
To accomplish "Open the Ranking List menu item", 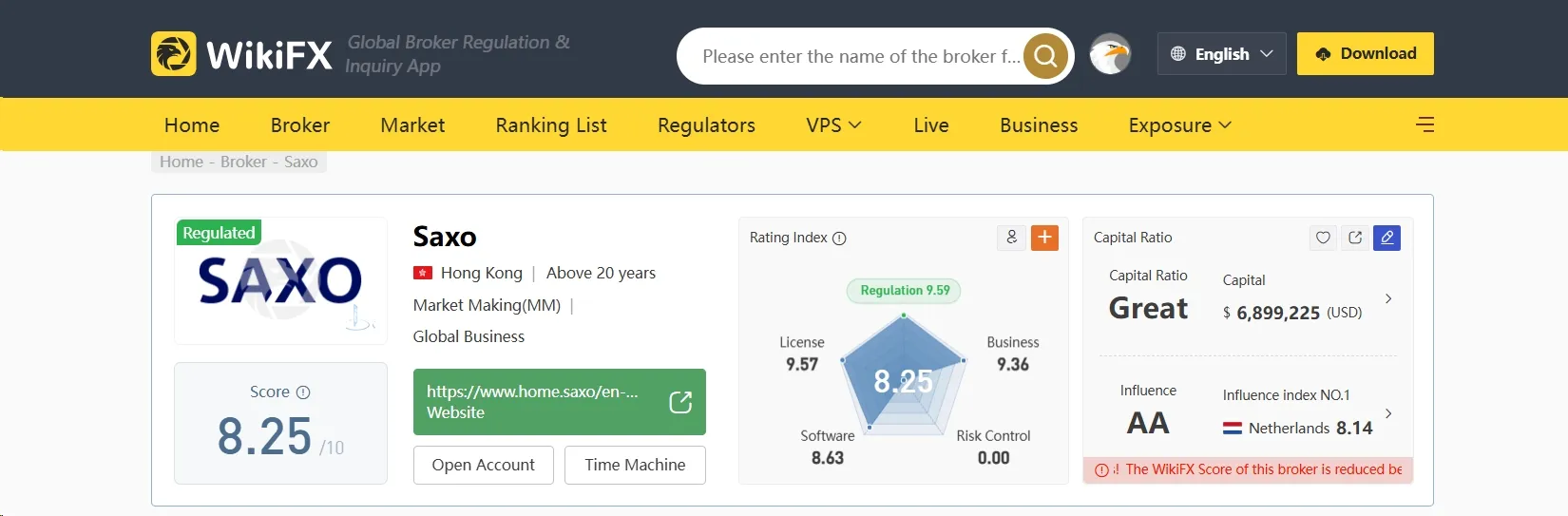I will click(551, 125).
